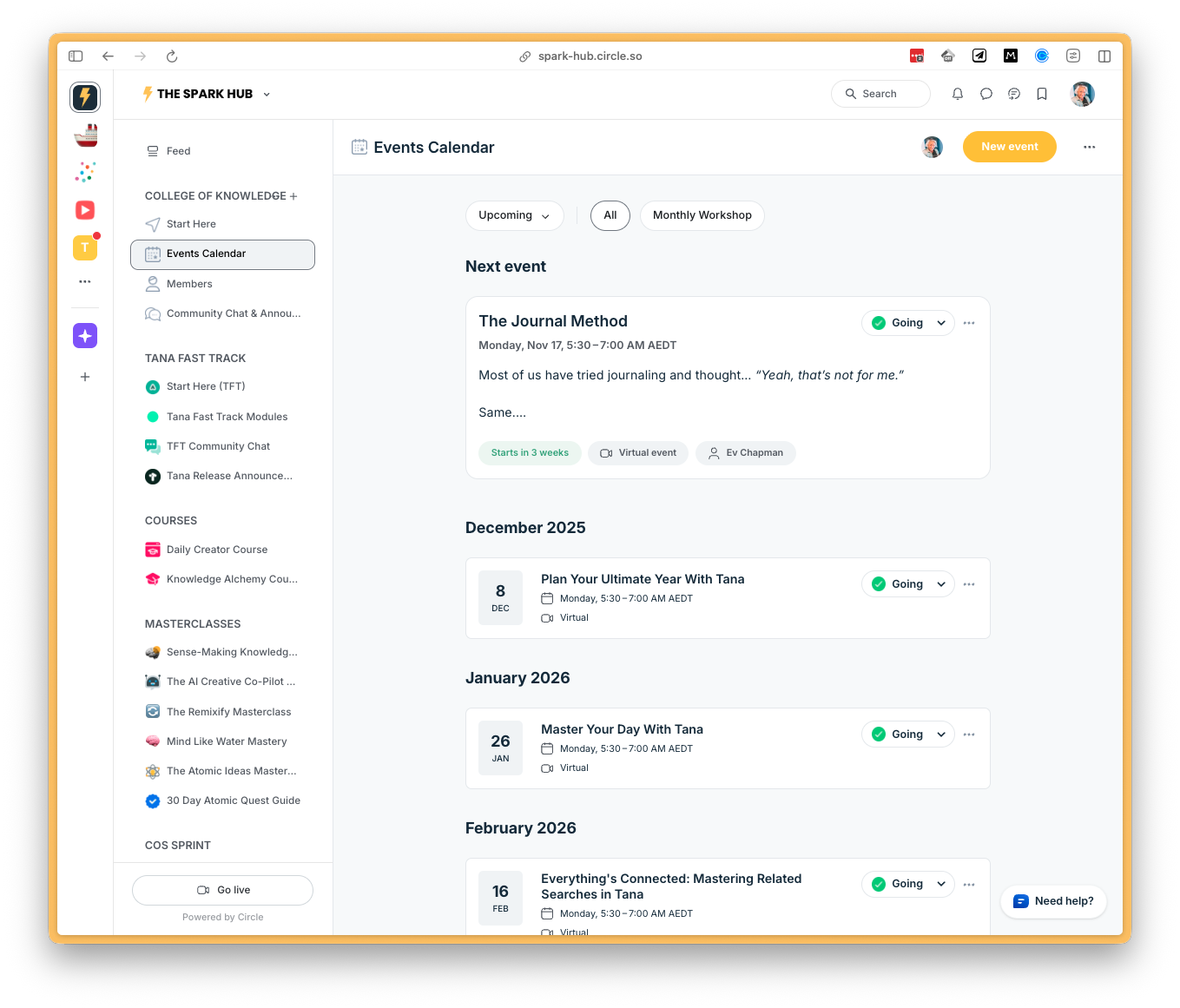This screenshot has height=1008, width=1180.
Task: Open Sense-Making Knowledge masterclass
Action: pos(223,652)
